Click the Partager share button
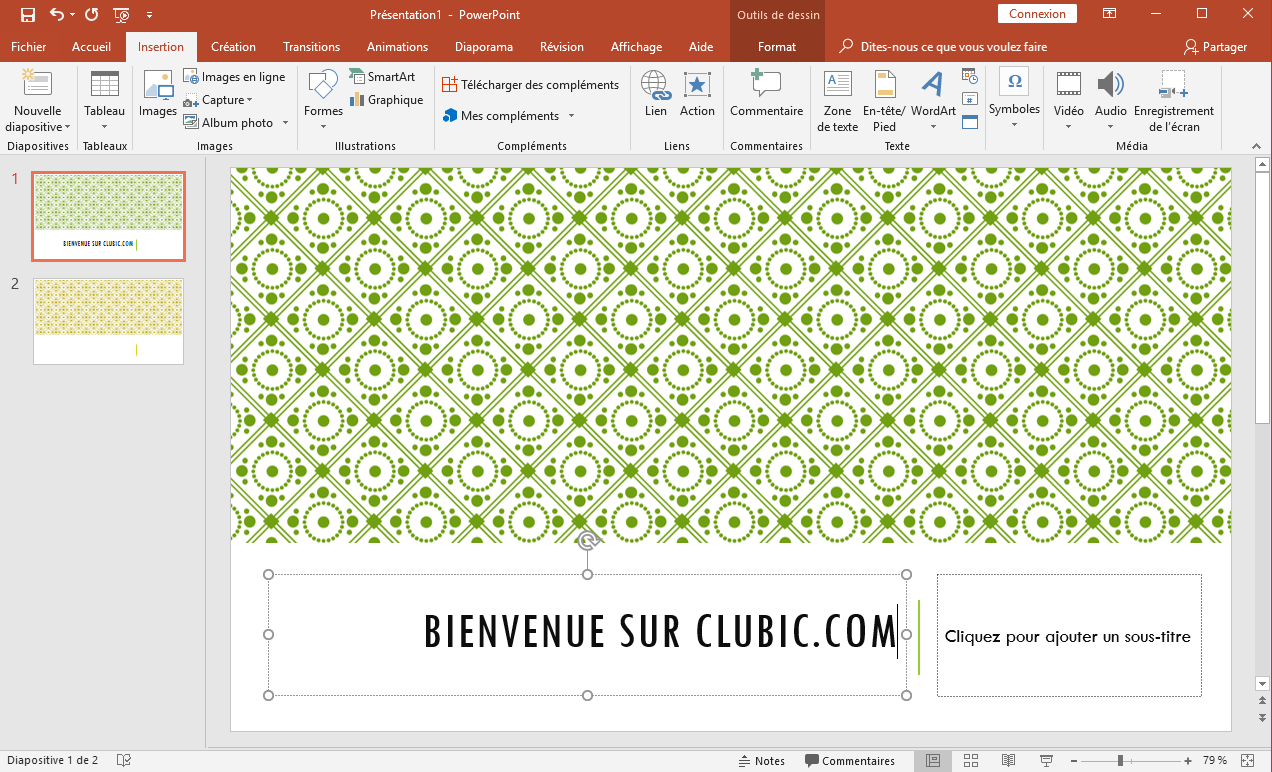Viewport: 1272px width, 772px height. coord(1215,47)
